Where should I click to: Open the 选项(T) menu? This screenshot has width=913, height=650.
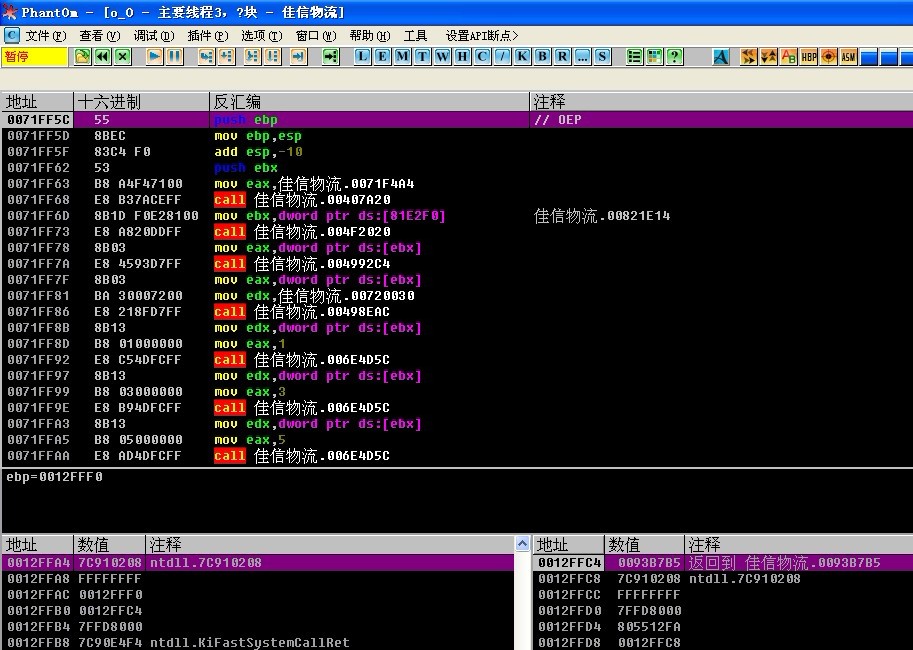click(x=262, y=36)
